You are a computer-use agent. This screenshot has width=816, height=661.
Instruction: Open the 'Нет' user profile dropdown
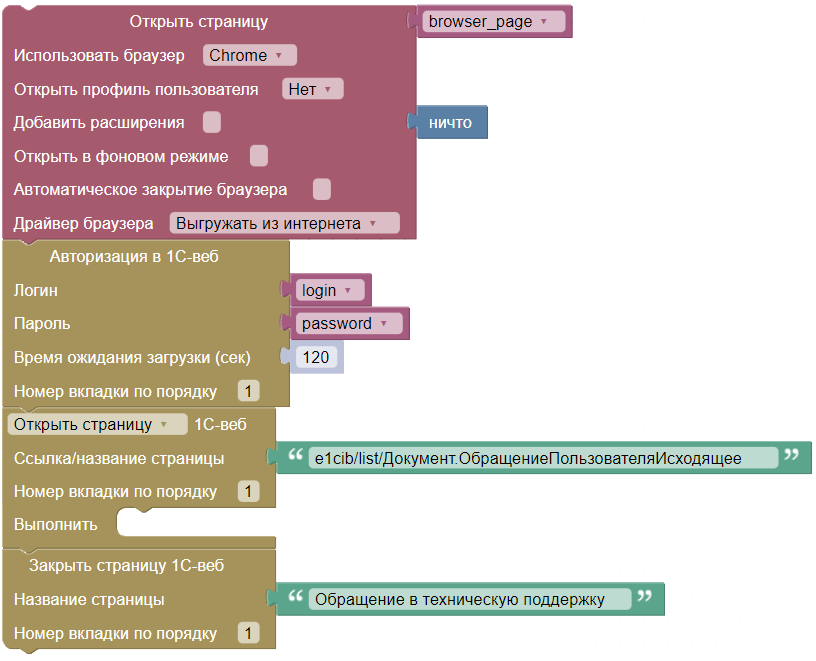pyautogui.click(x=313, y=89)
